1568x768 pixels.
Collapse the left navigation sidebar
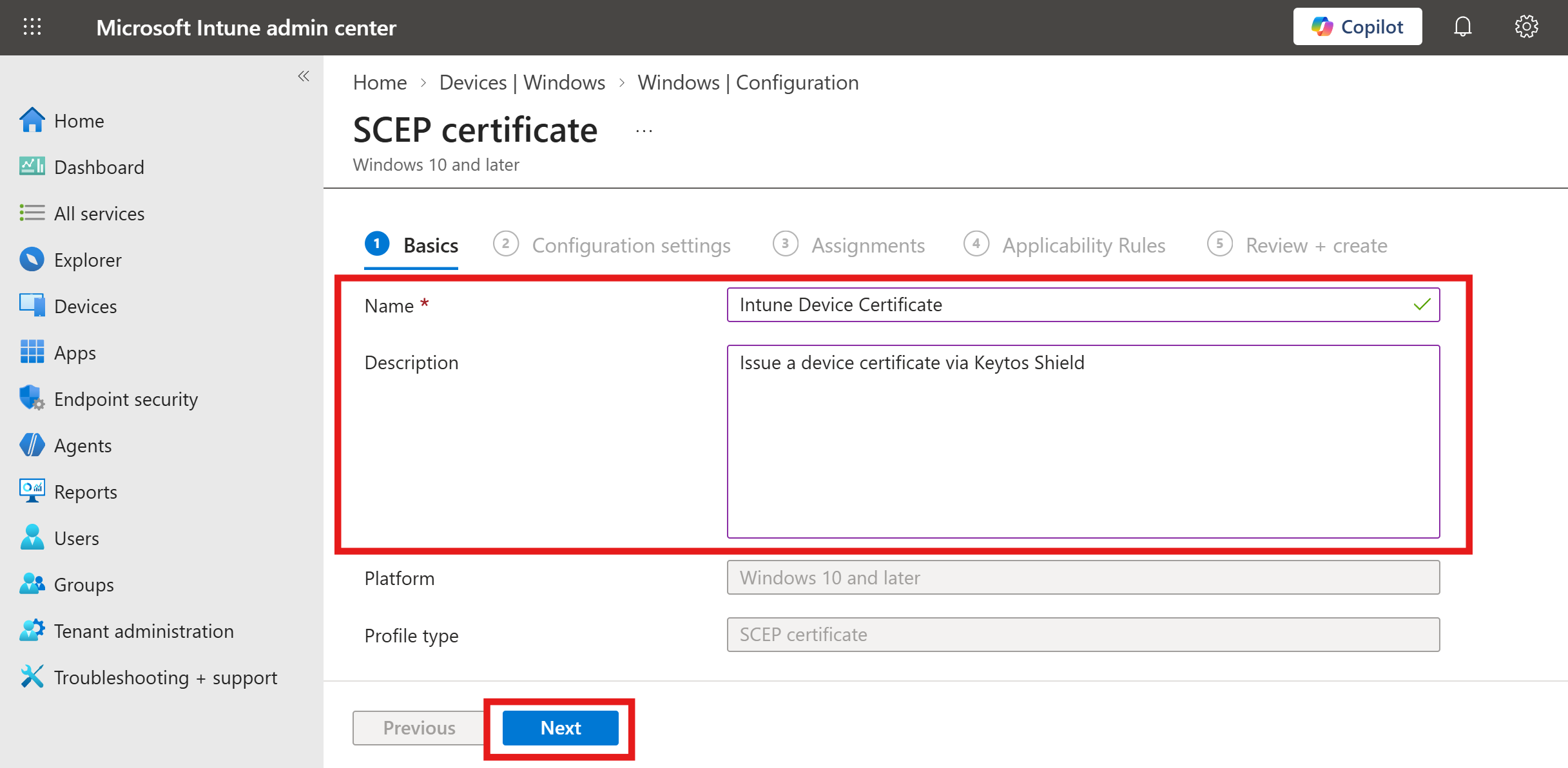click(304, 76)
